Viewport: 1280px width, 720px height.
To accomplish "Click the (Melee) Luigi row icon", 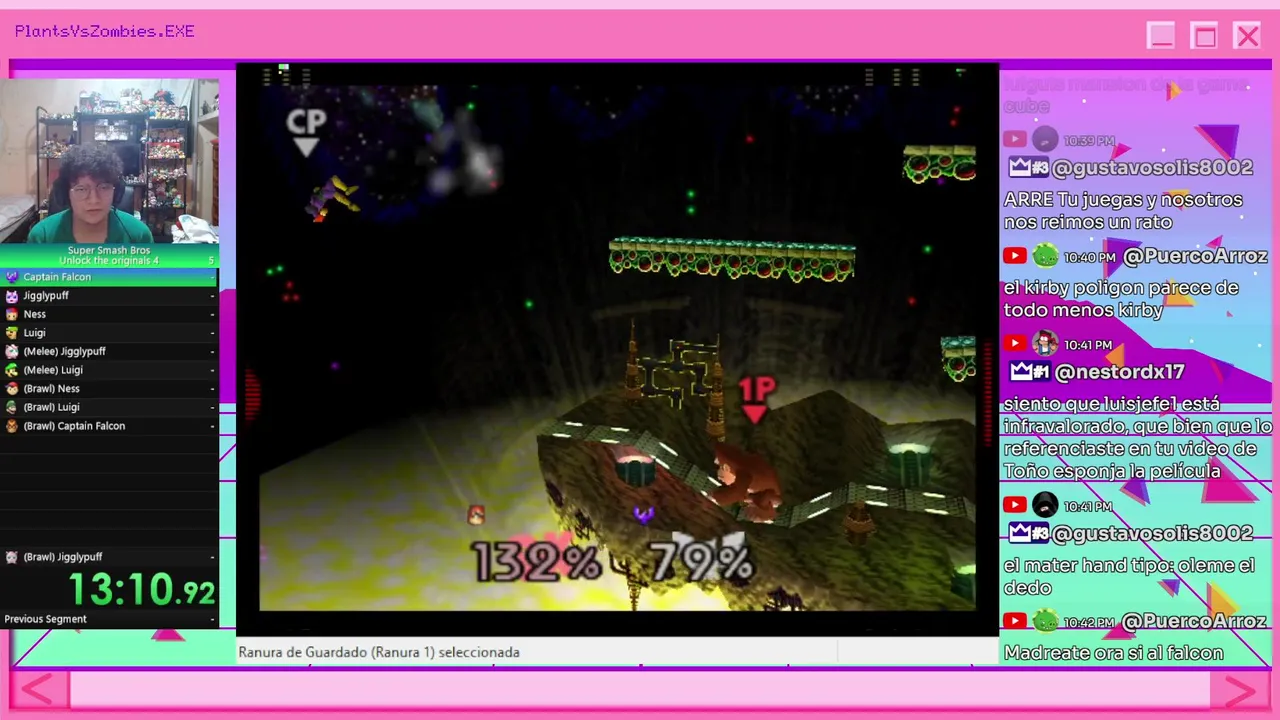I will click(12, 370).
